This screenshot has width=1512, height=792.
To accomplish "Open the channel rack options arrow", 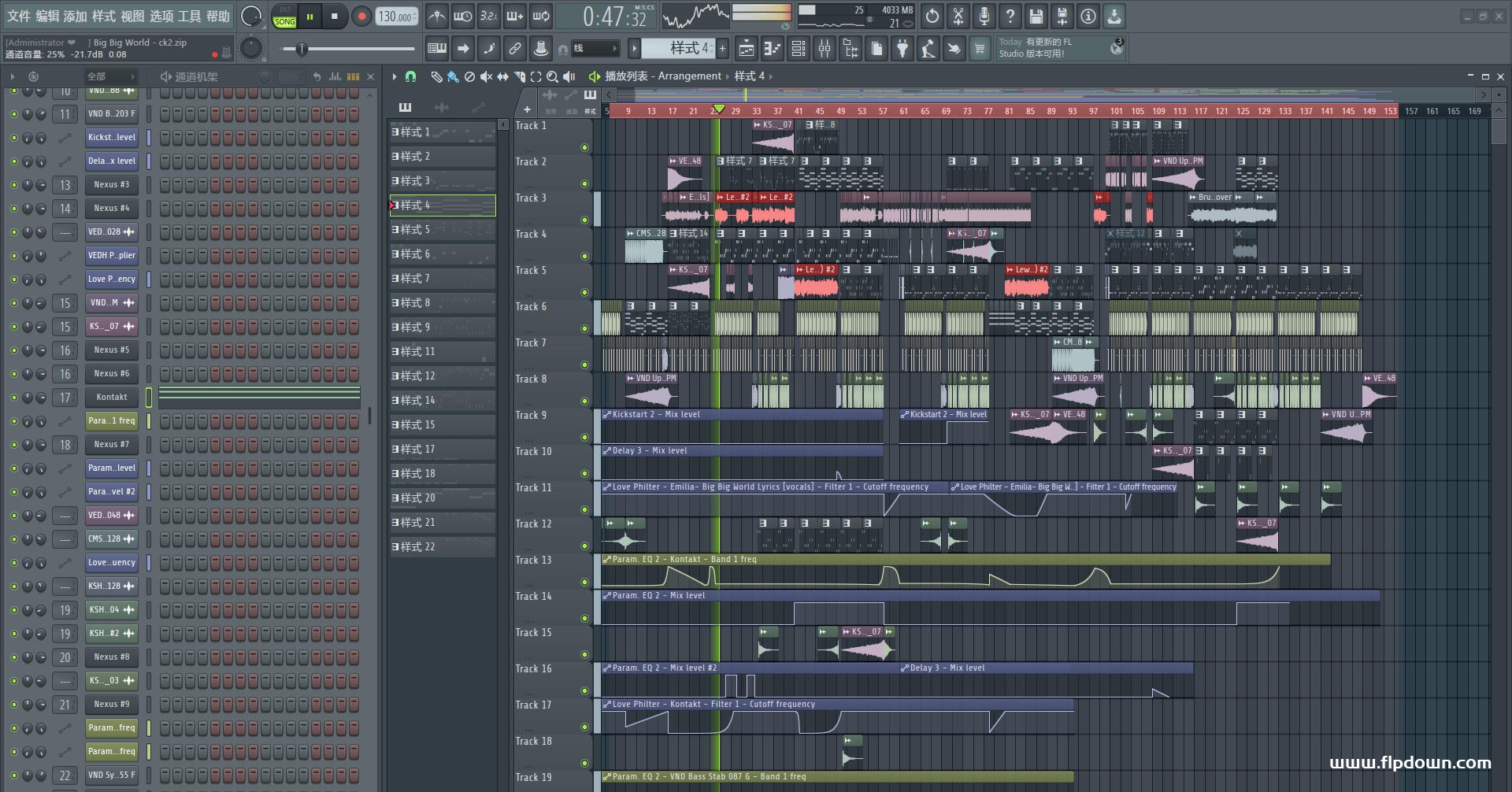I will pos(13,76).
